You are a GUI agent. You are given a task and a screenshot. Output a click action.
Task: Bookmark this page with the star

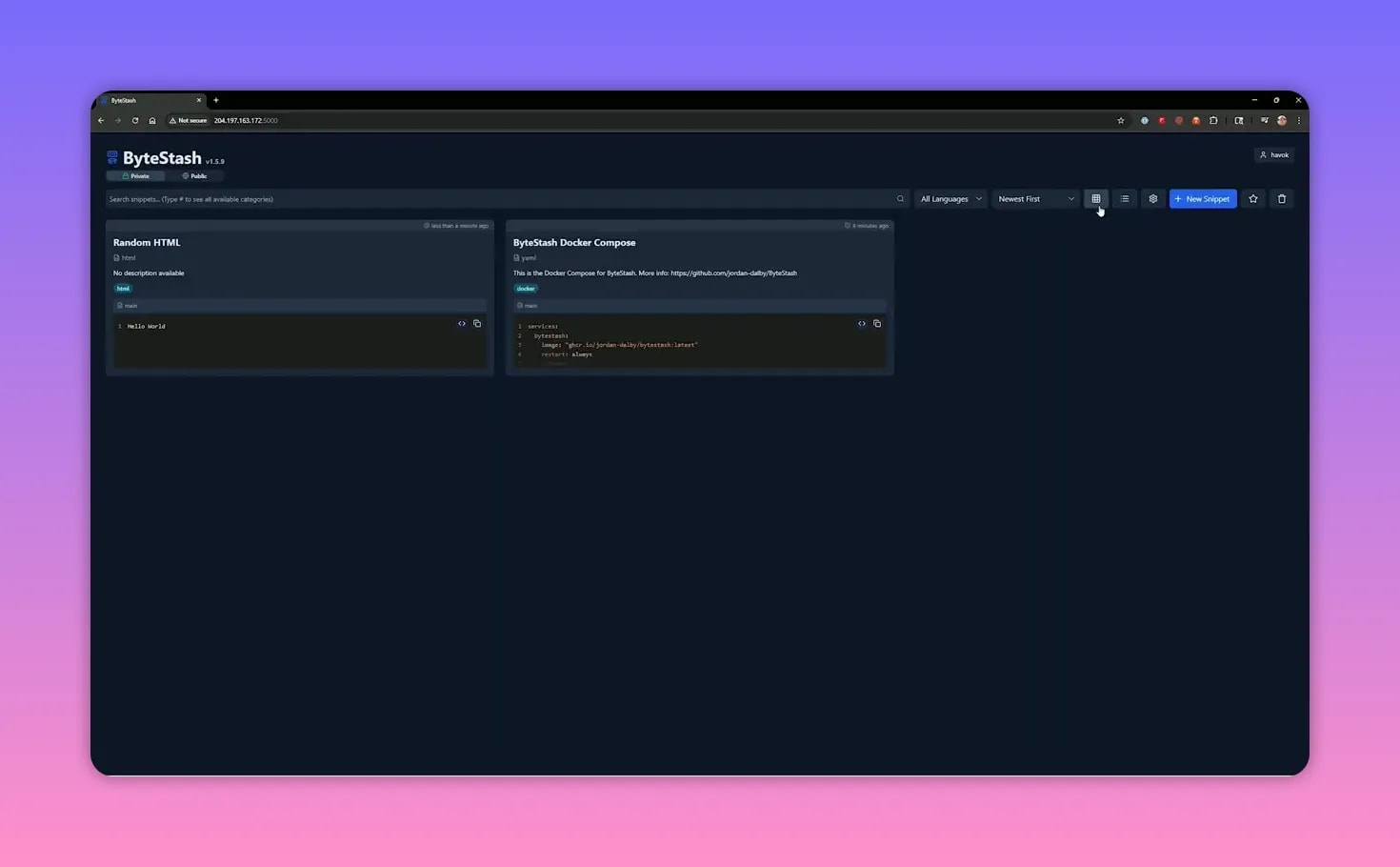(1121, 121)
